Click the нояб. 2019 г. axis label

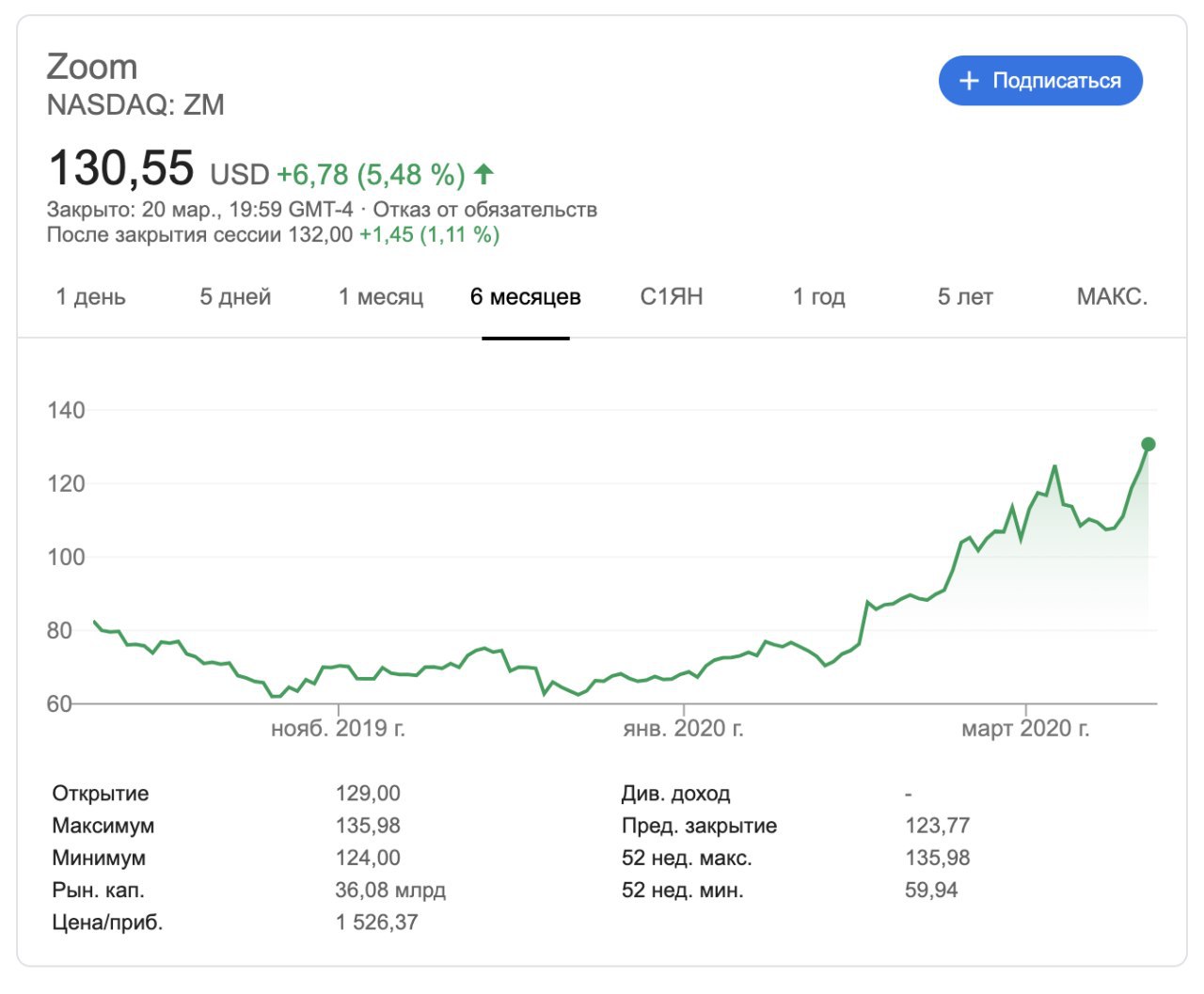(x=338, y=729)
